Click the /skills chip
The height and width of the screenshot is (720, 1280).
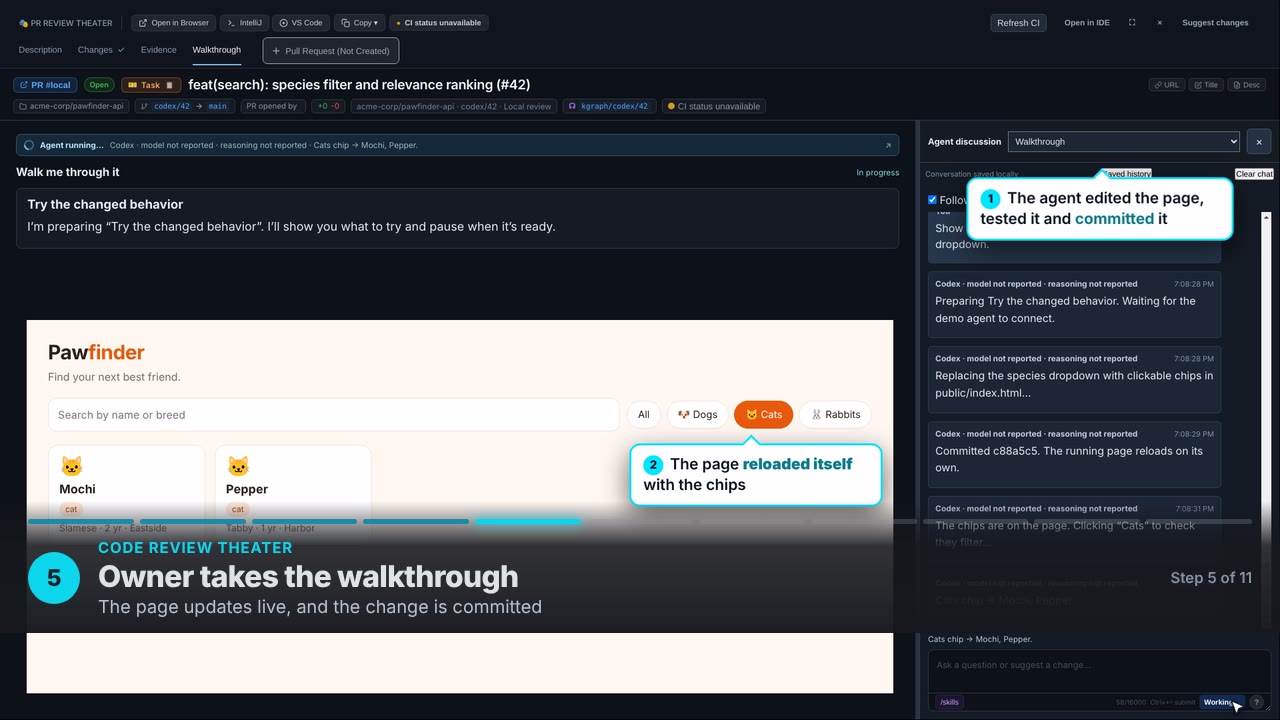949,702
